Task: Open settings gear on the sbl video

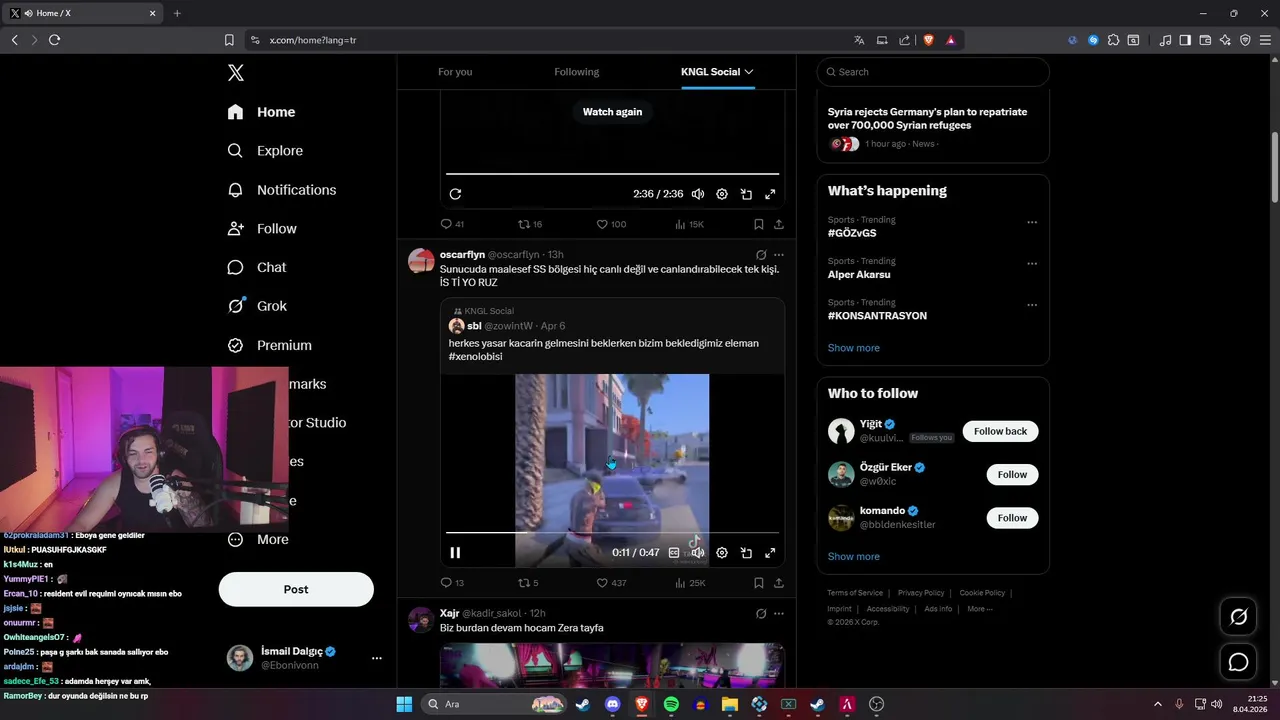Action: [x=722, y=552]
